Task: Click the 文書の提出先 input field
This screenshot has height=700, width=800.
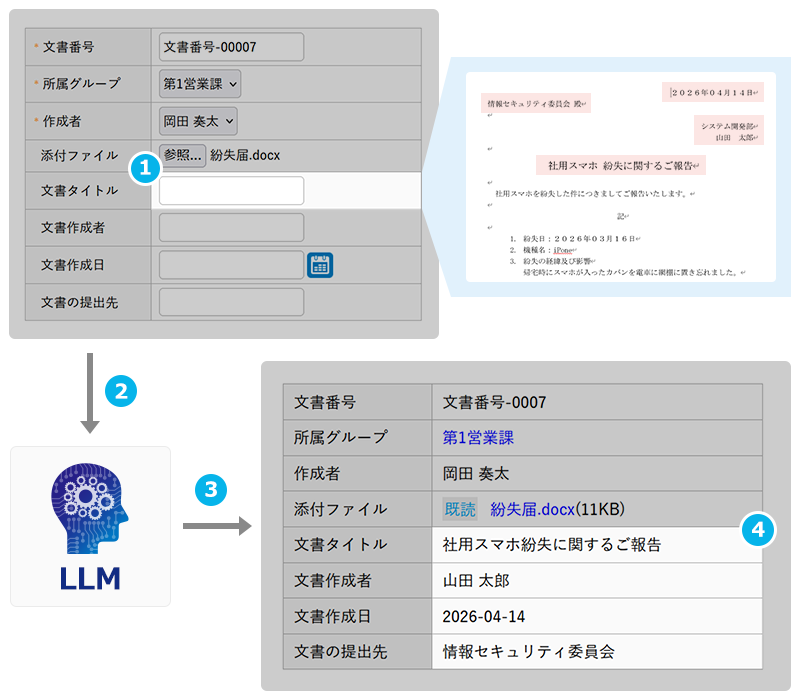Action: (x=231, y=302)
